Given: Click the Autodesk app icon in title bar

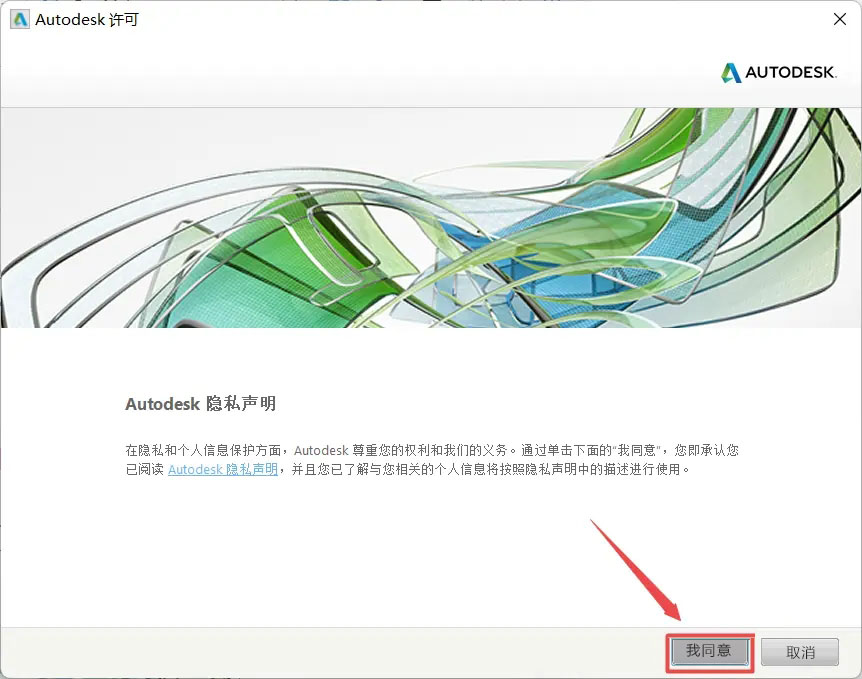Looking at the screenshot, I should (20, 20).
